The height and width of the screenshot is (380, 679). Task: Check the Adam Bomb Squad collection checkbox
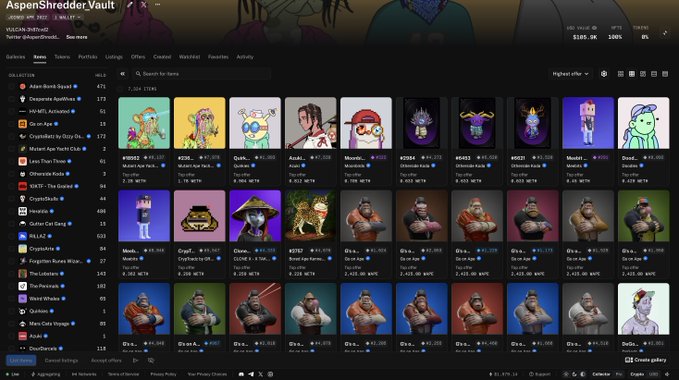11,87
